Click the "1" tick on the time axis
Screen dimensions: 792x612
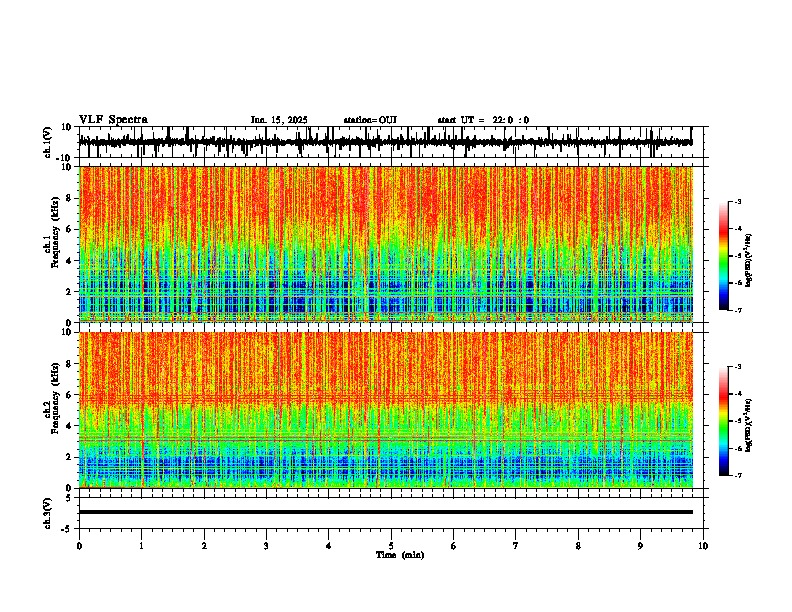coord(141,546)
